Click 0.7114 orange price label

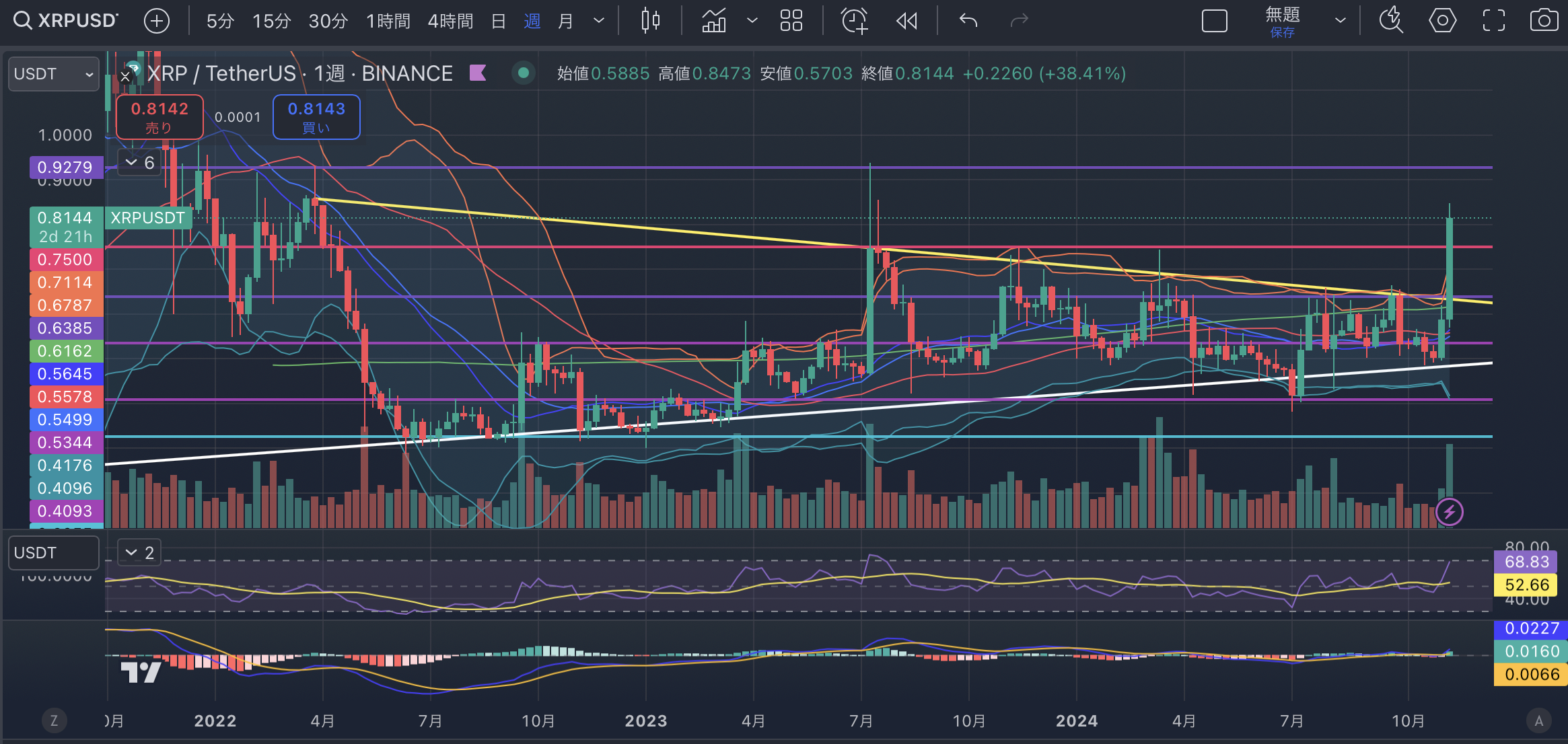point(66,282)
